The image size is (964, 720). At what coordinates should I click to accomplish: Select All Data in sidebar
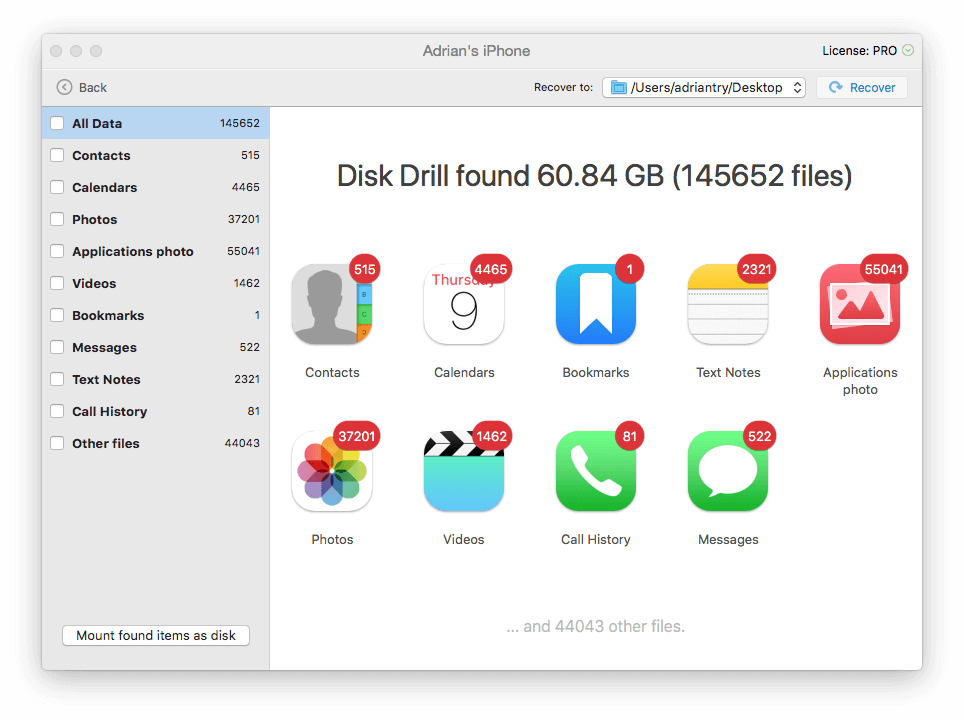tap(156, 123)
